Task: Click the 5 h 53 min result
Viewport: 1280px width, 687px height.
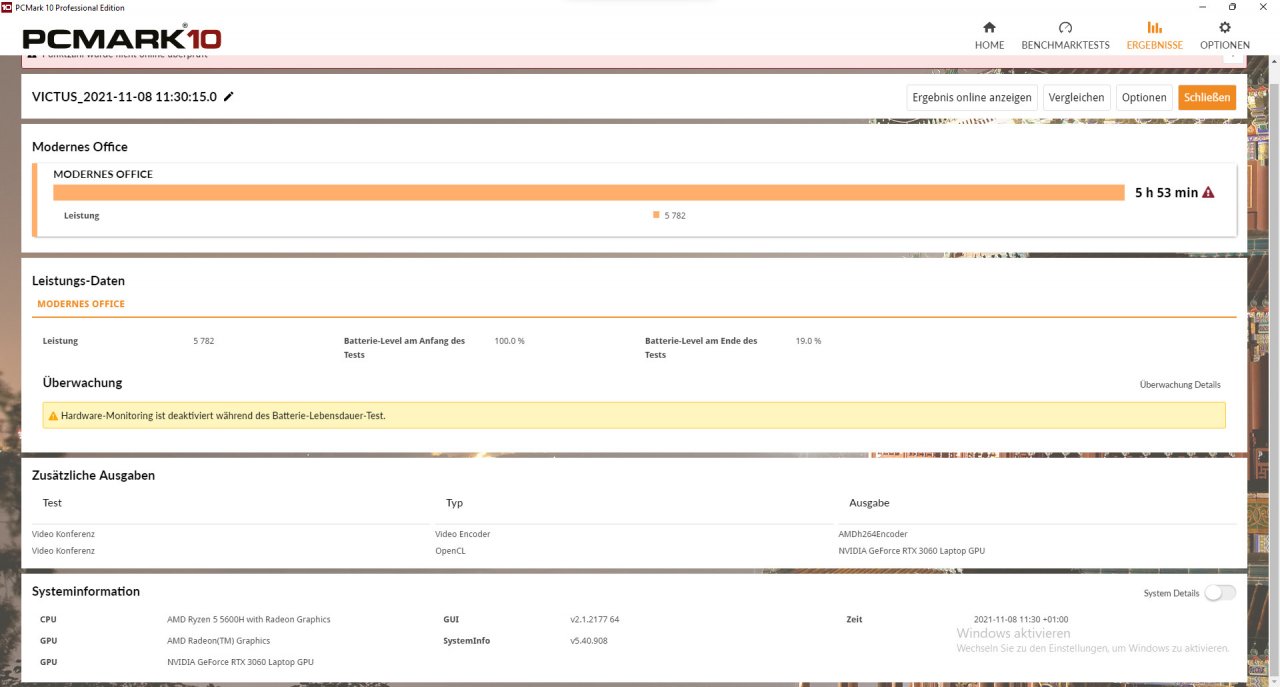Action: click(1166, 193)
